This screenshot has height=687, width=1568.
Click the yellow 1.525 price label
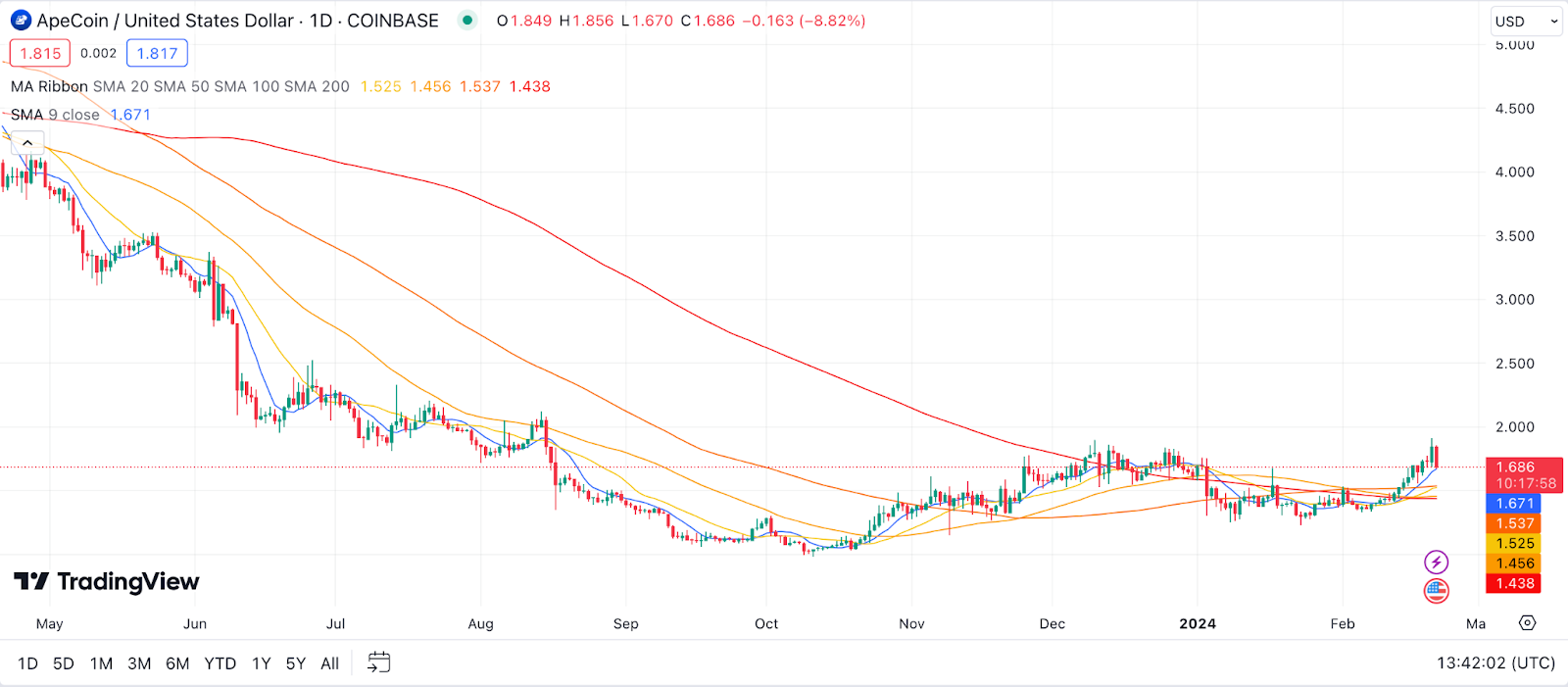[x=1514, y=543]
